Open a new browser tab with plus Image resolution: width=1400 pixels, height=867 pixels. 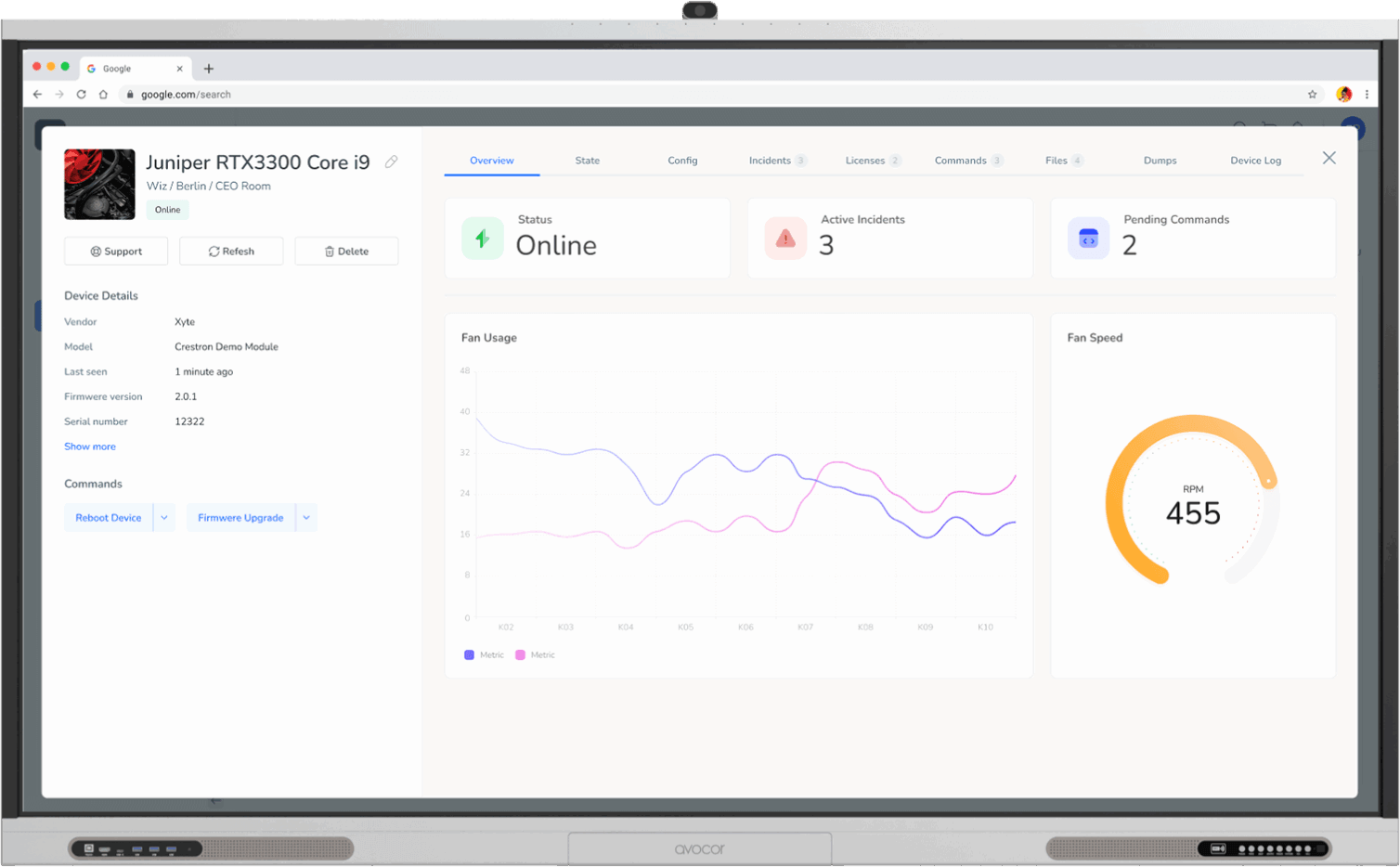[x=208, y=69]
